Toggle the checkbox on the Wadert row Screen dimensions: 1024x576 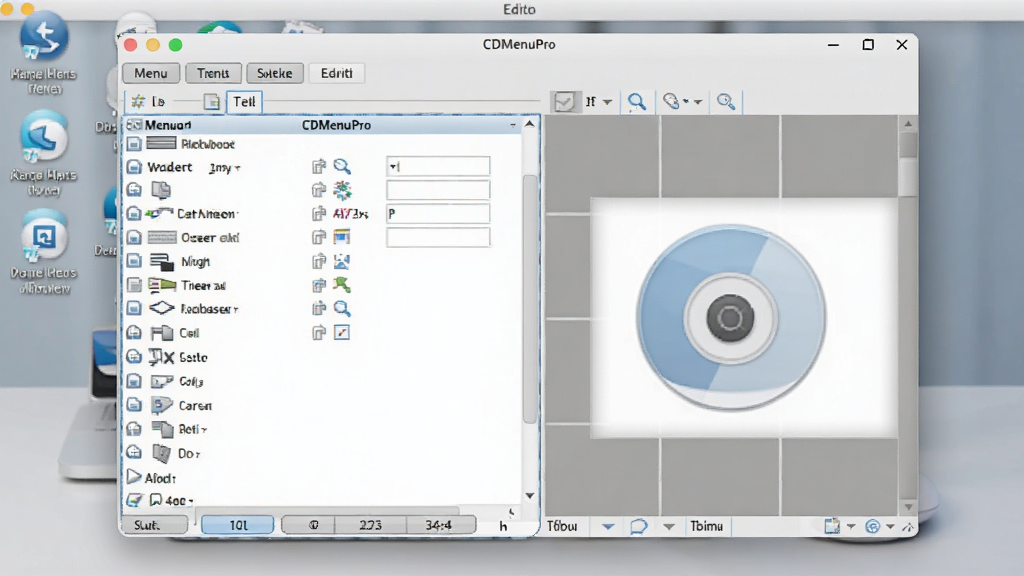point(134,167)
